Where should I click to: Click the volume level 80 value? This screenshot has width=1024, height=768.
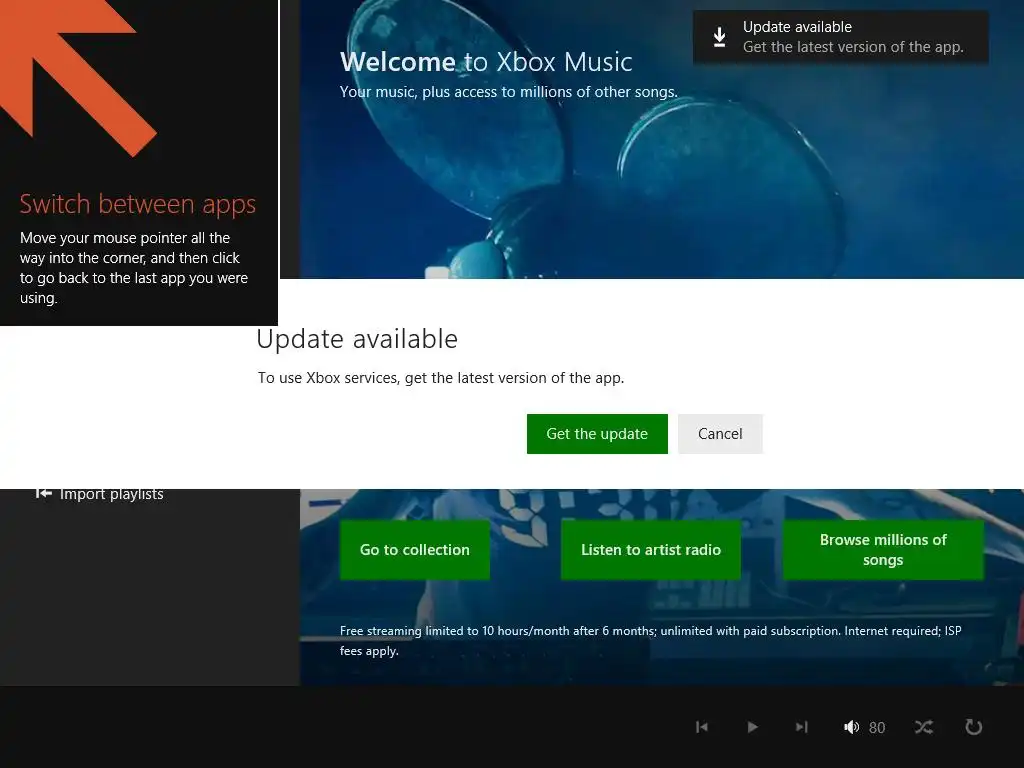[x=877, y=728]
